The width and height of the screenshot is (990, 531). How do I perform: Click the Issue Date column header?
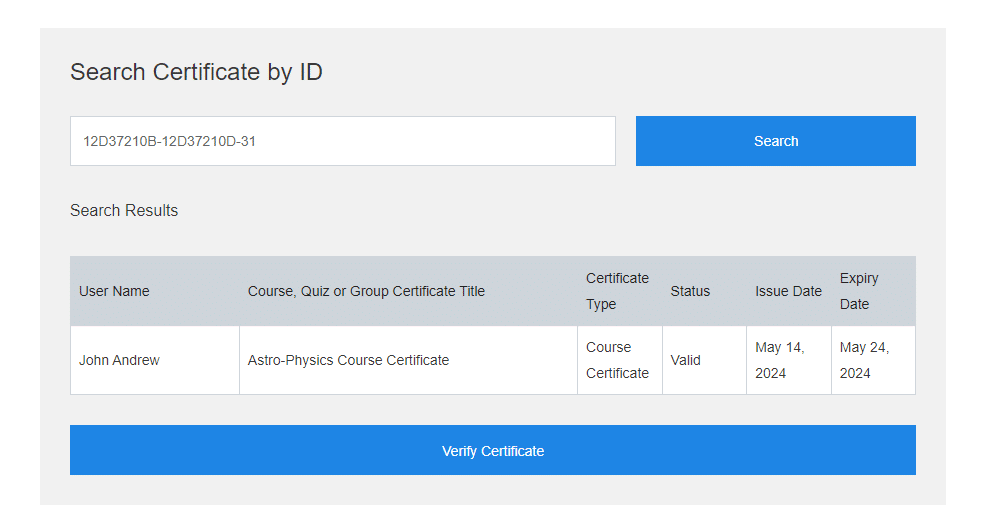pos(789,291)
